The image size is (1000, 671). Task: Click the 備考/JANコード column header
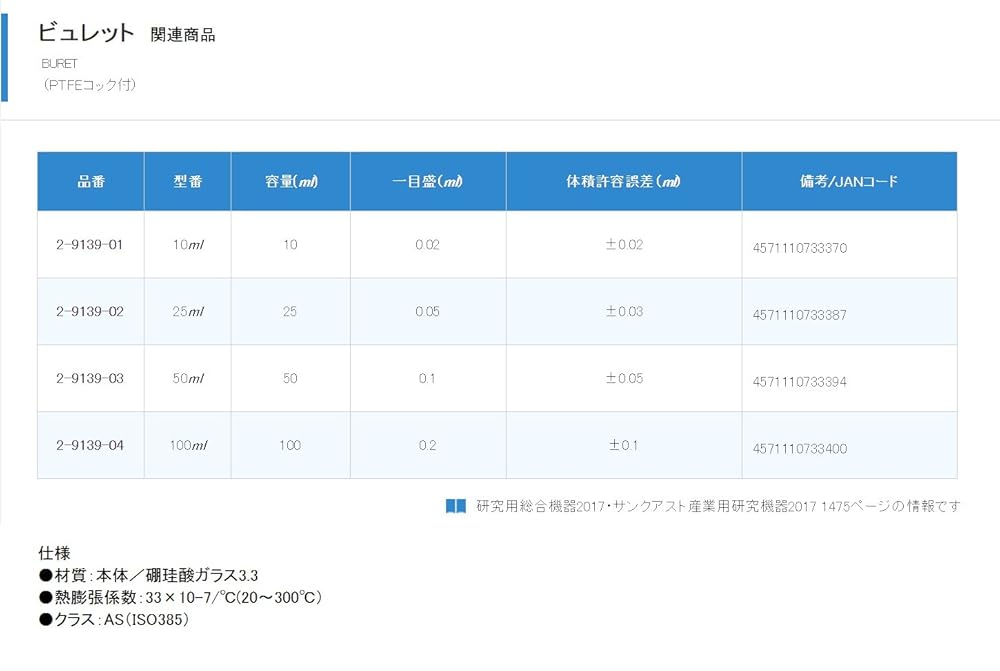(849, 182)
